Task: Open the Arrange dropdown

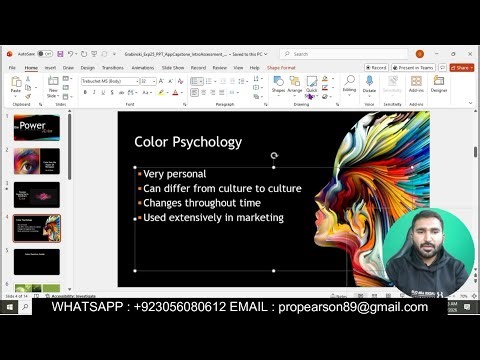Action: click(x=295, y=86)
